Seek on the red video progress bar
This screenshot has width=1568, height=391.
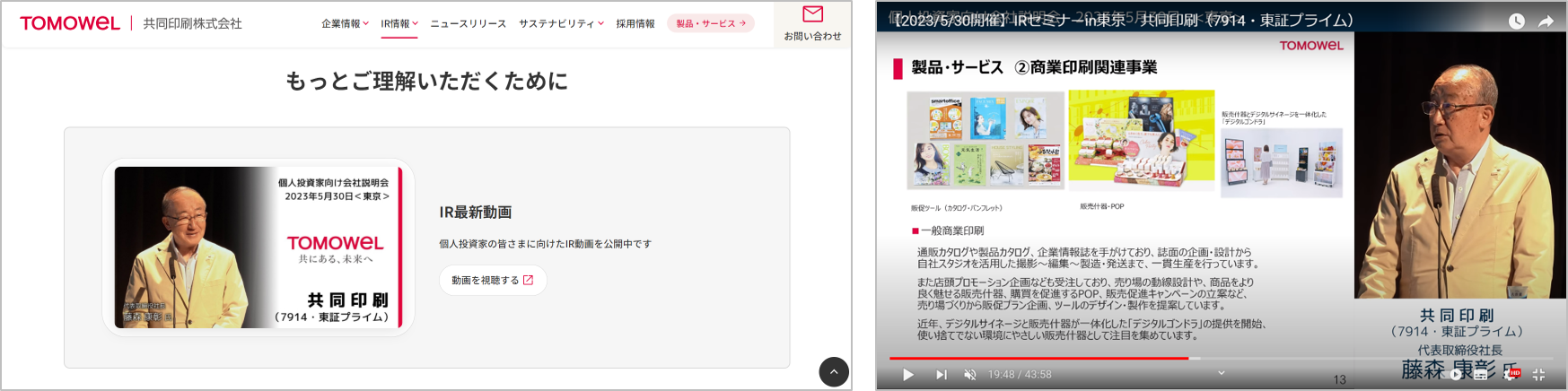tap(1038, 358)
